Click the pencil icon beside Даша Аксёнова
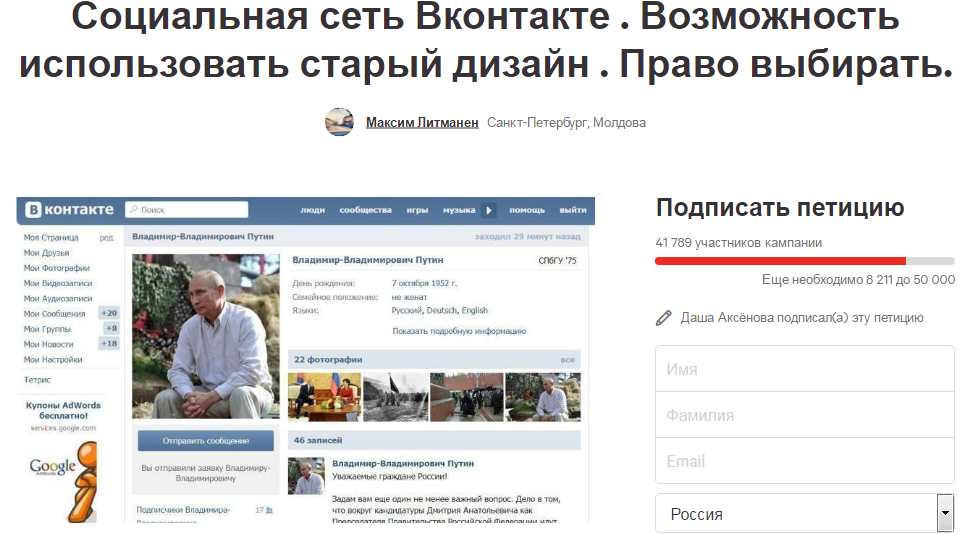The width and height of the screenshot is (967, 535). (664, 318)
